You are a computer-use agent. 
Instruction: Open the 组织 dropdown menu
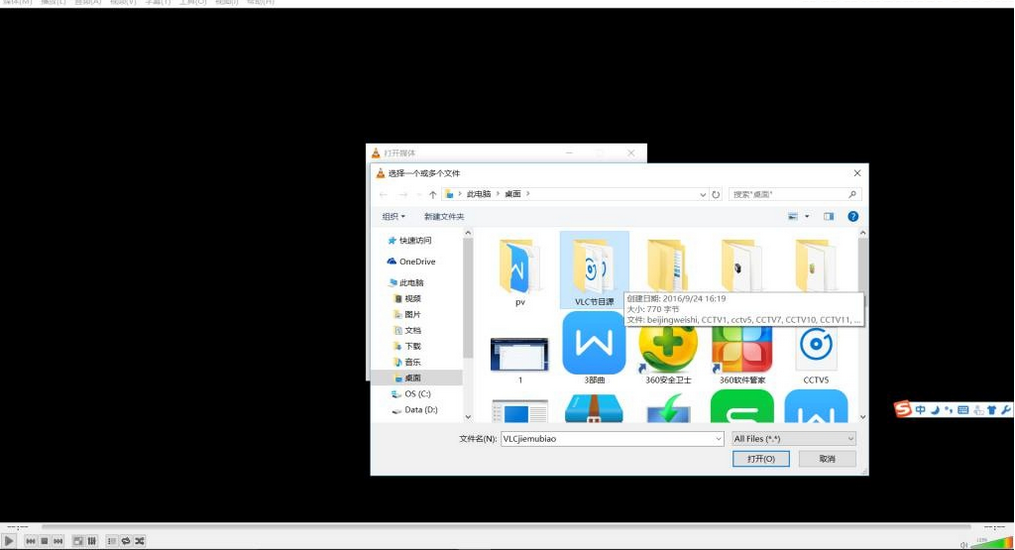coord(394,216)
